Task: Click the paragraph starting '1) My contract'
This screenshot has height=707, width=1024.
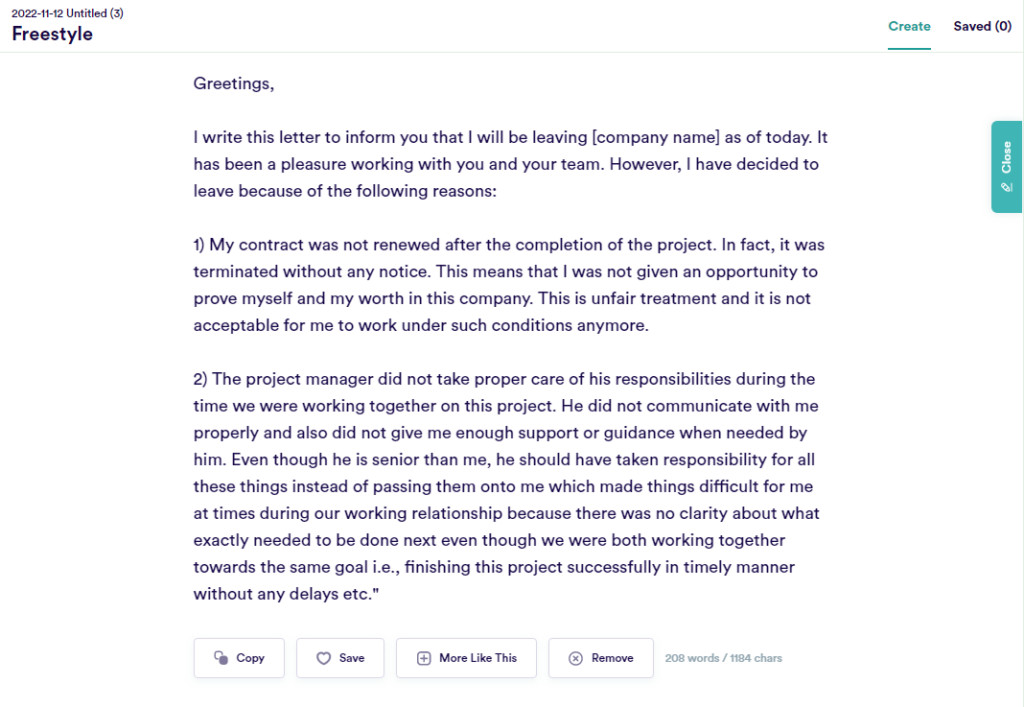Action: (509, 285)
